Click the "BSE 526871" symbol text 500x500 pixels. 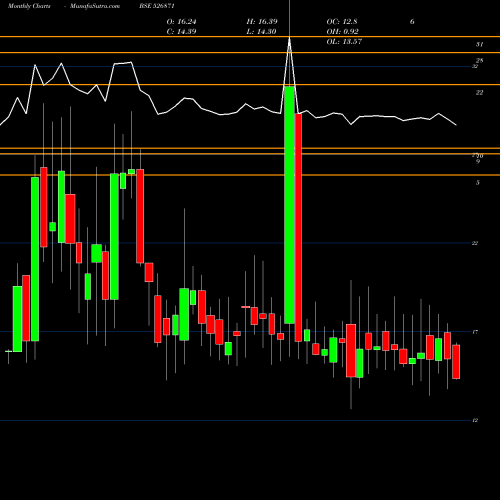(x=157, y=6)
